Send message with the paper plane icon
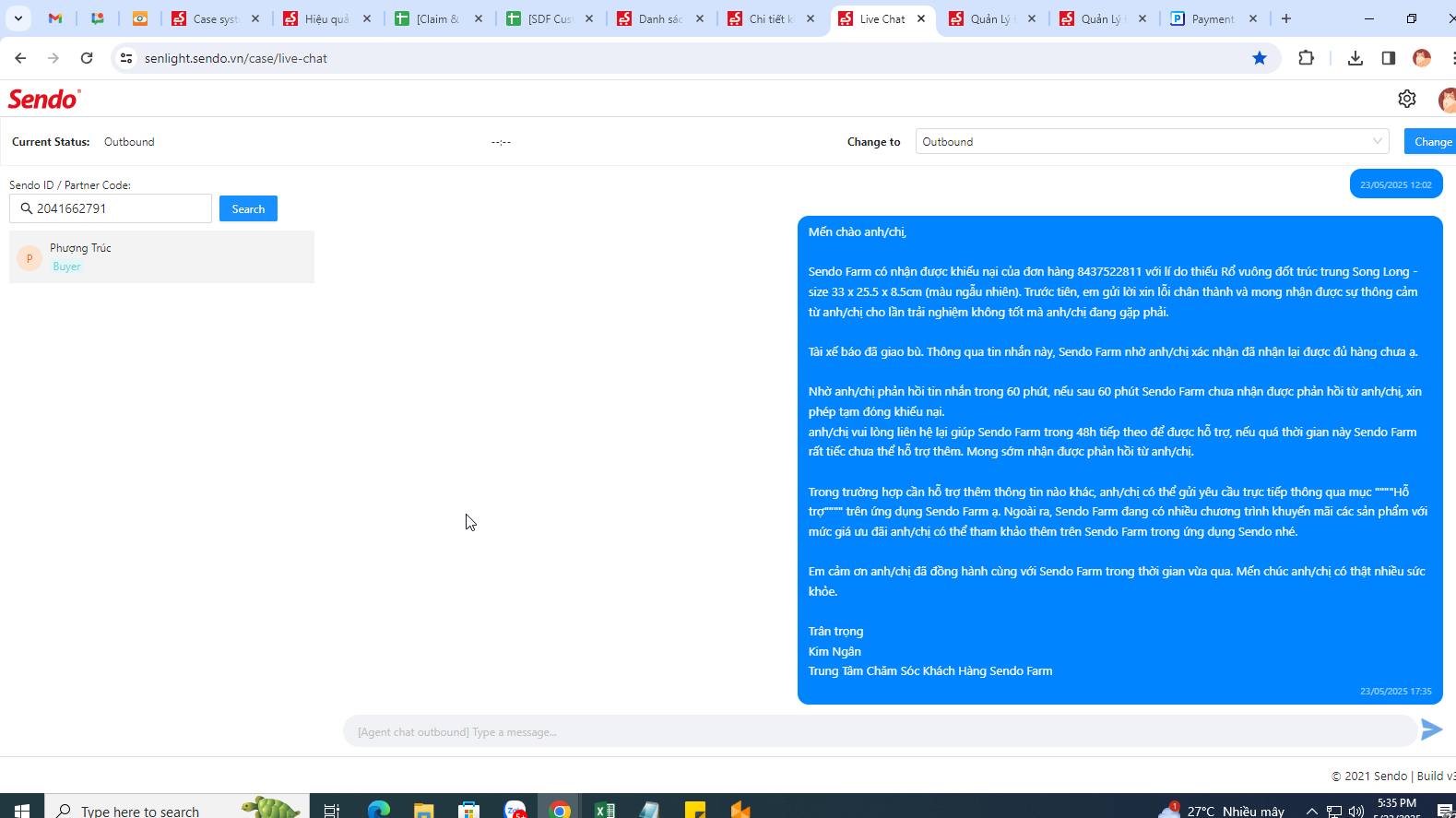The height and width of the screenshot is (818, 1456). point(1431,729)
